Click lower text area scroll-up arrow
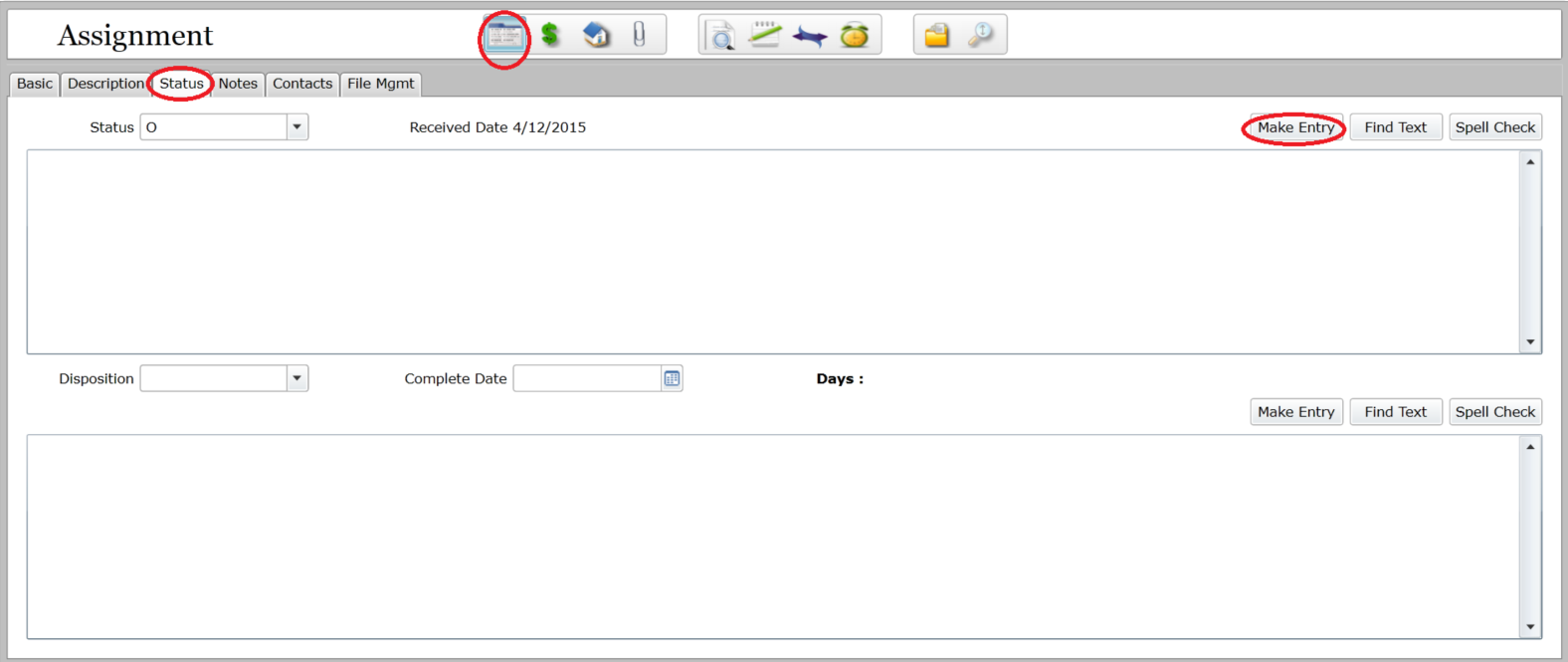Screen dimensions: 1568x662 [1530, 447]
